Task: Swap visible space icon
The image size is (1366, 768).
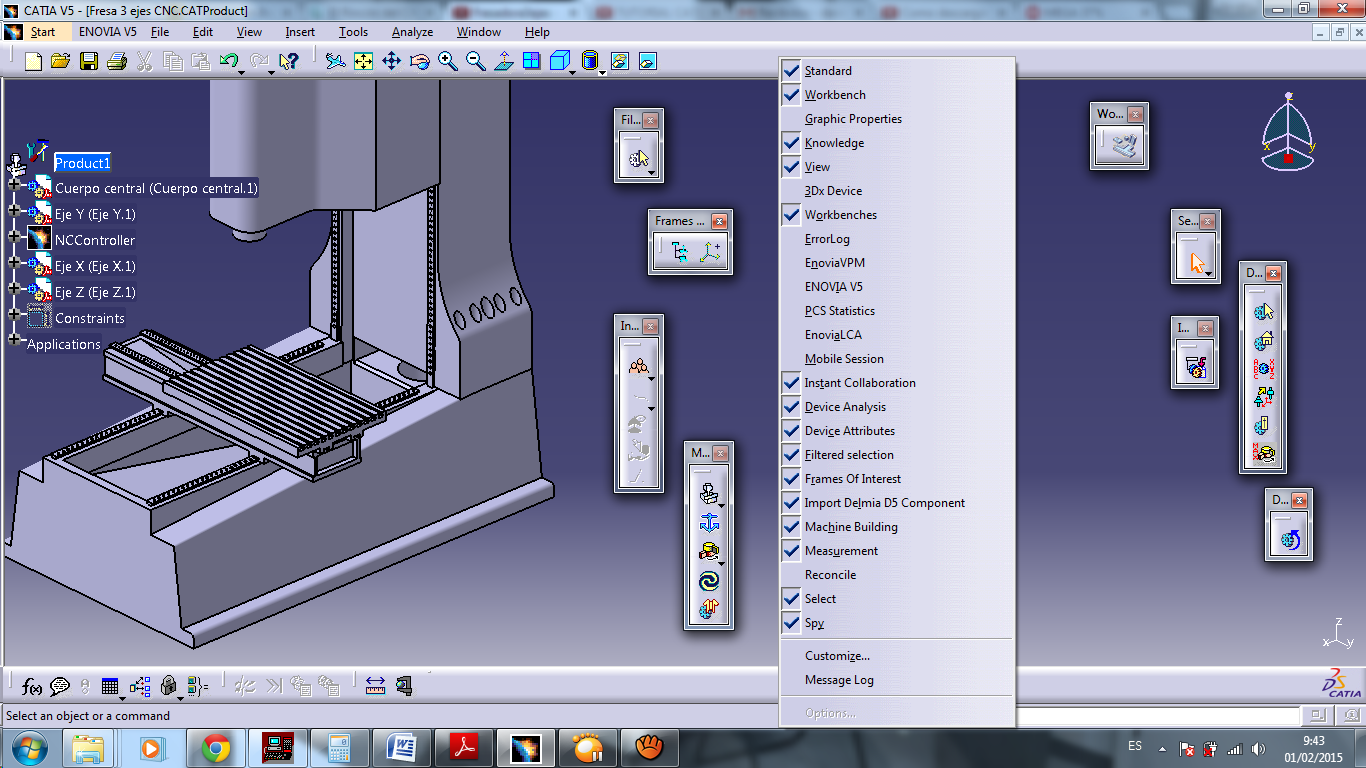Action: pos(648,61)
